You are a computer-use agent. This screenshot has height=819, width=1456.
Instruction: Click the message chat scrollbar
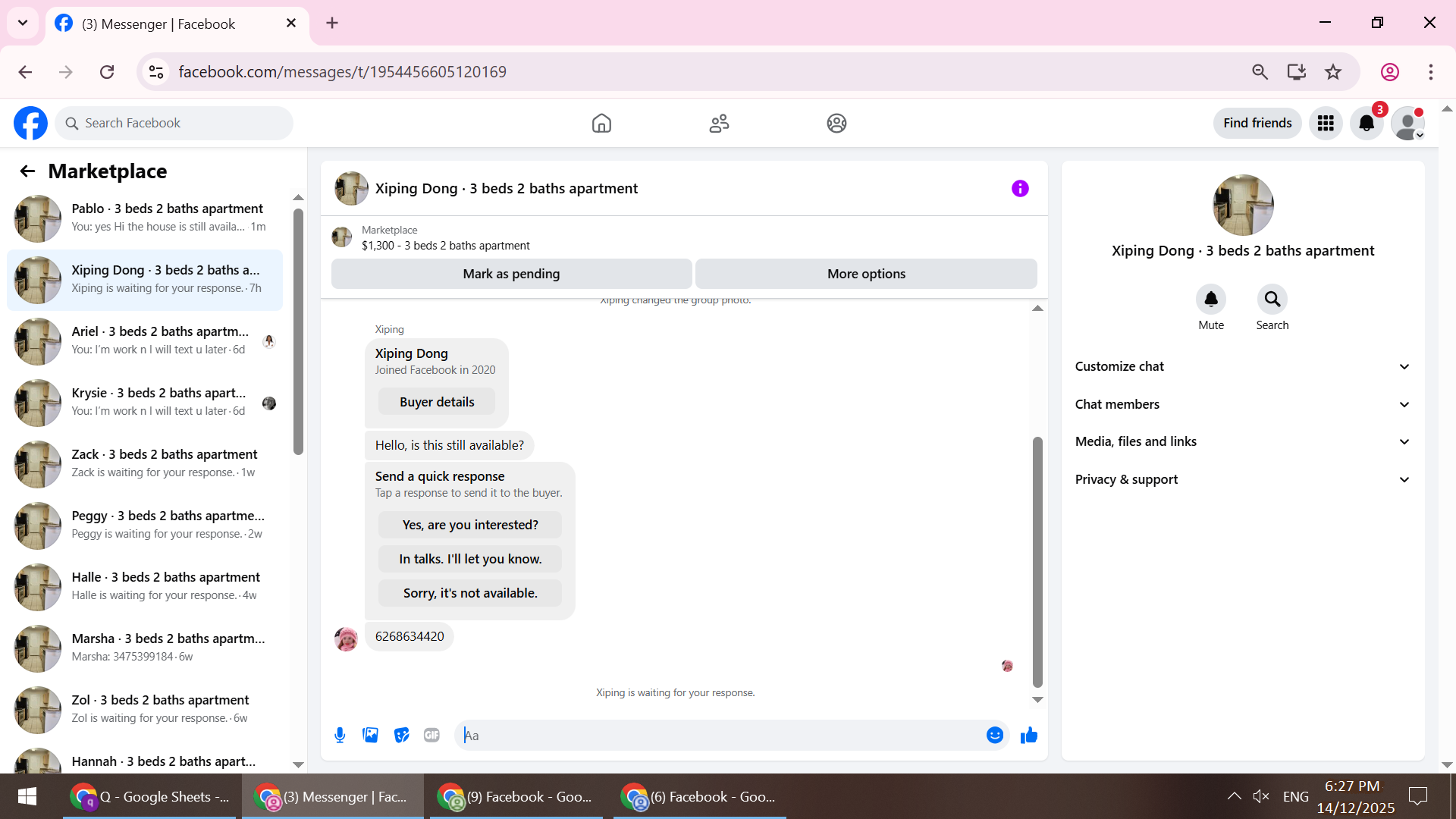1037,561
